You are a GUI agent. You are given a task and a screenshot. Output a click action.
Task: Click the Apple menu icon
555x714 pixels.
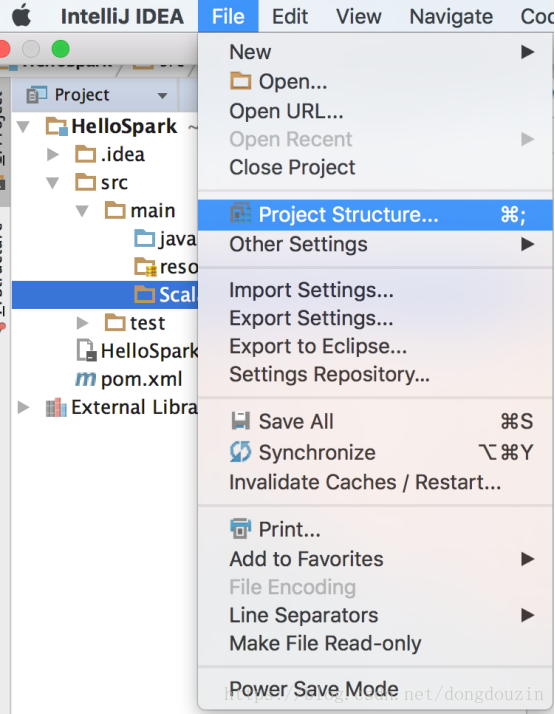(21, 16)
